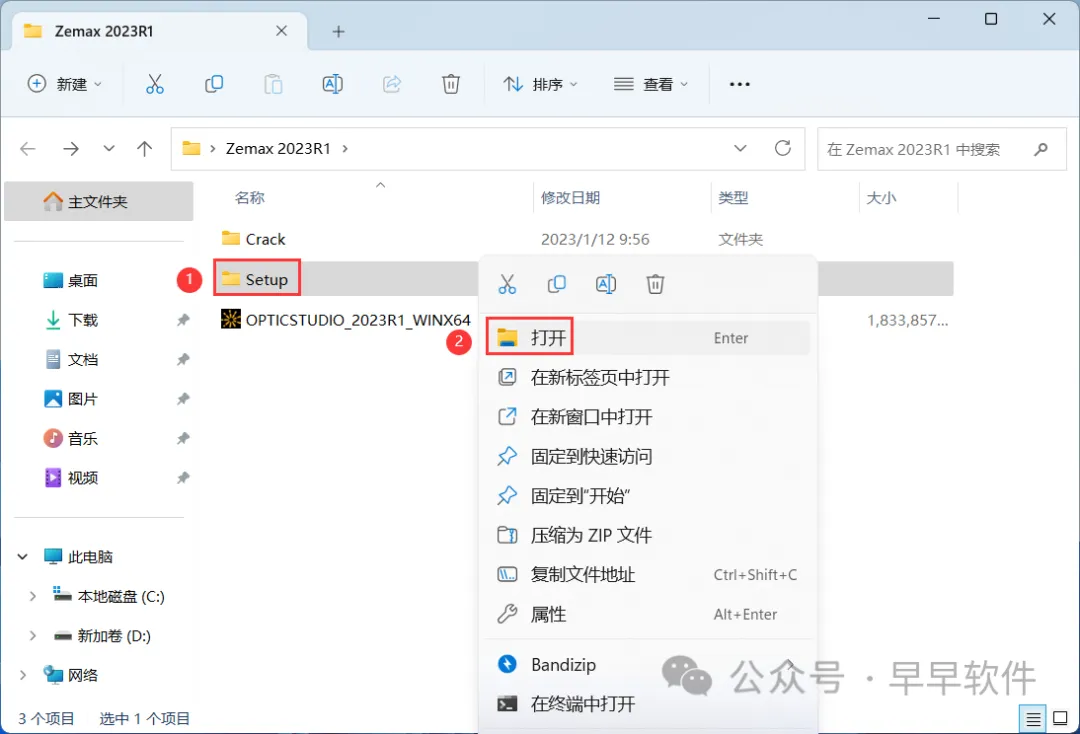Screen dimensions: 1080x734
Task: Collapse the 此电脑 tree node
Action: coord(23,556)
